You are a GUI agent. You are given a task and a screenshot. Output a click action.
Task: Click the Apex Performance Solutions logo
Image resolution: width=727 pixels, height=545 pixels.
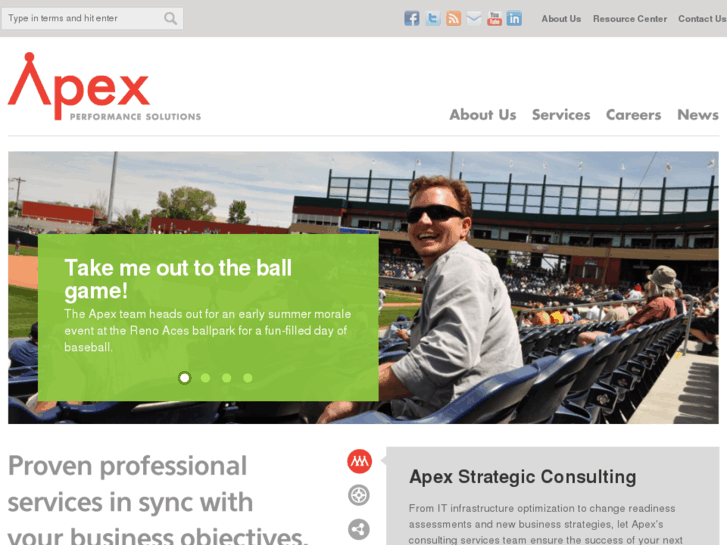click(x=104, y=87)
